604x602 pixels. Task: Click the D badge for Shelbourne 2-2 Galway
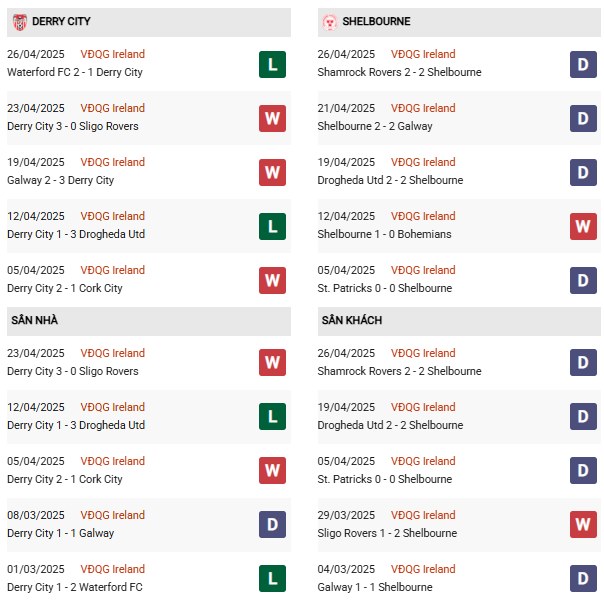(583, 118)
